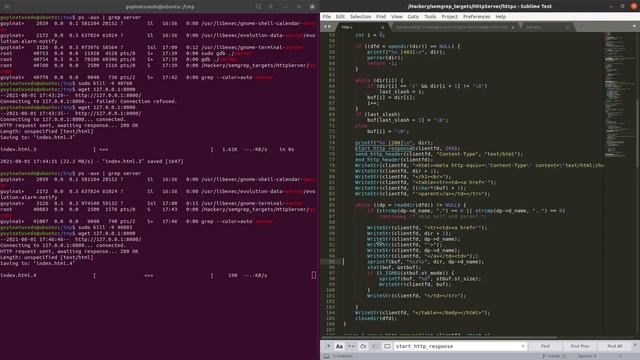Click the terminal title bar text

[x=160, y=7]
